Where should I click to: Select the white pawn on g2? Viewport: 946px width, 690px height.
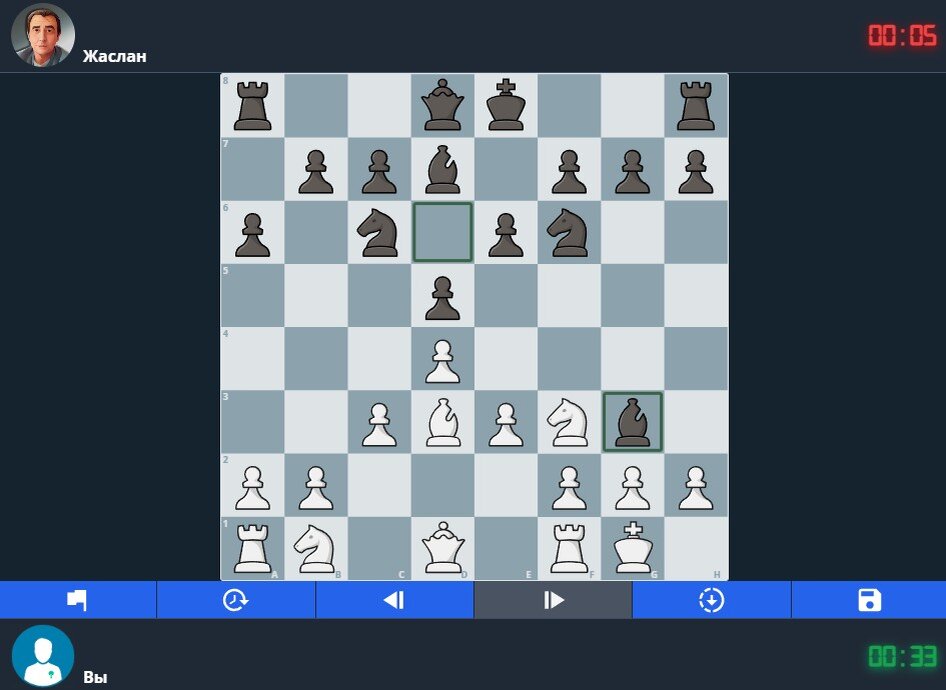[632, 487]
